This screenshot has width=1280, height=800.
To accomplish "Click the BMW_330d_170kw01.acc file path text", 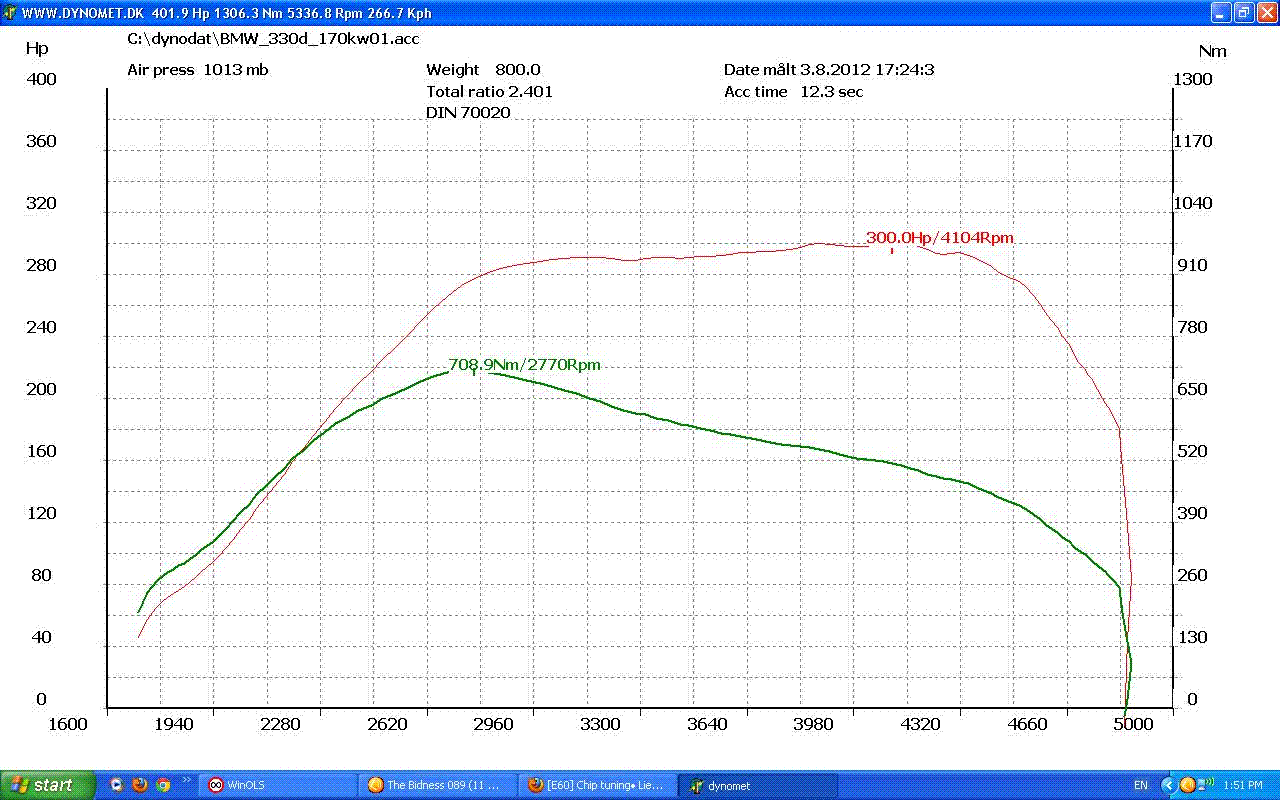I will tap(273, 39).
